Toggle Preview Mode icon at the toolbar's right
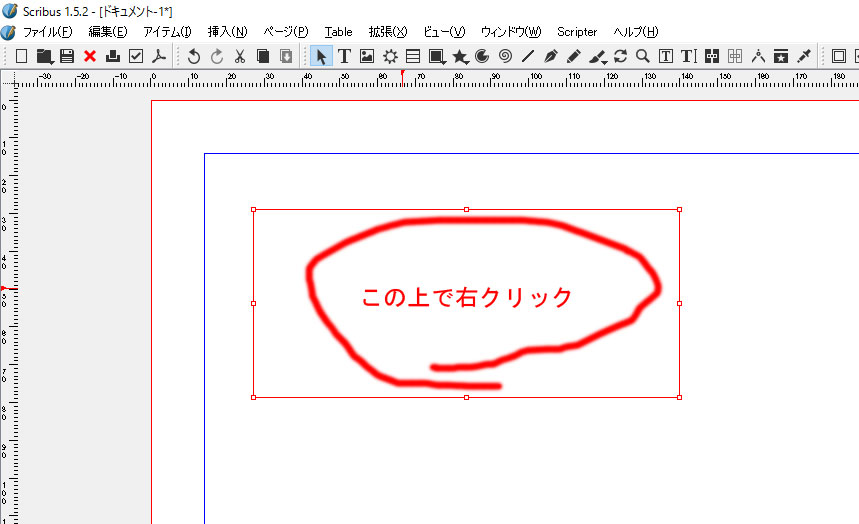 point(839,56)
